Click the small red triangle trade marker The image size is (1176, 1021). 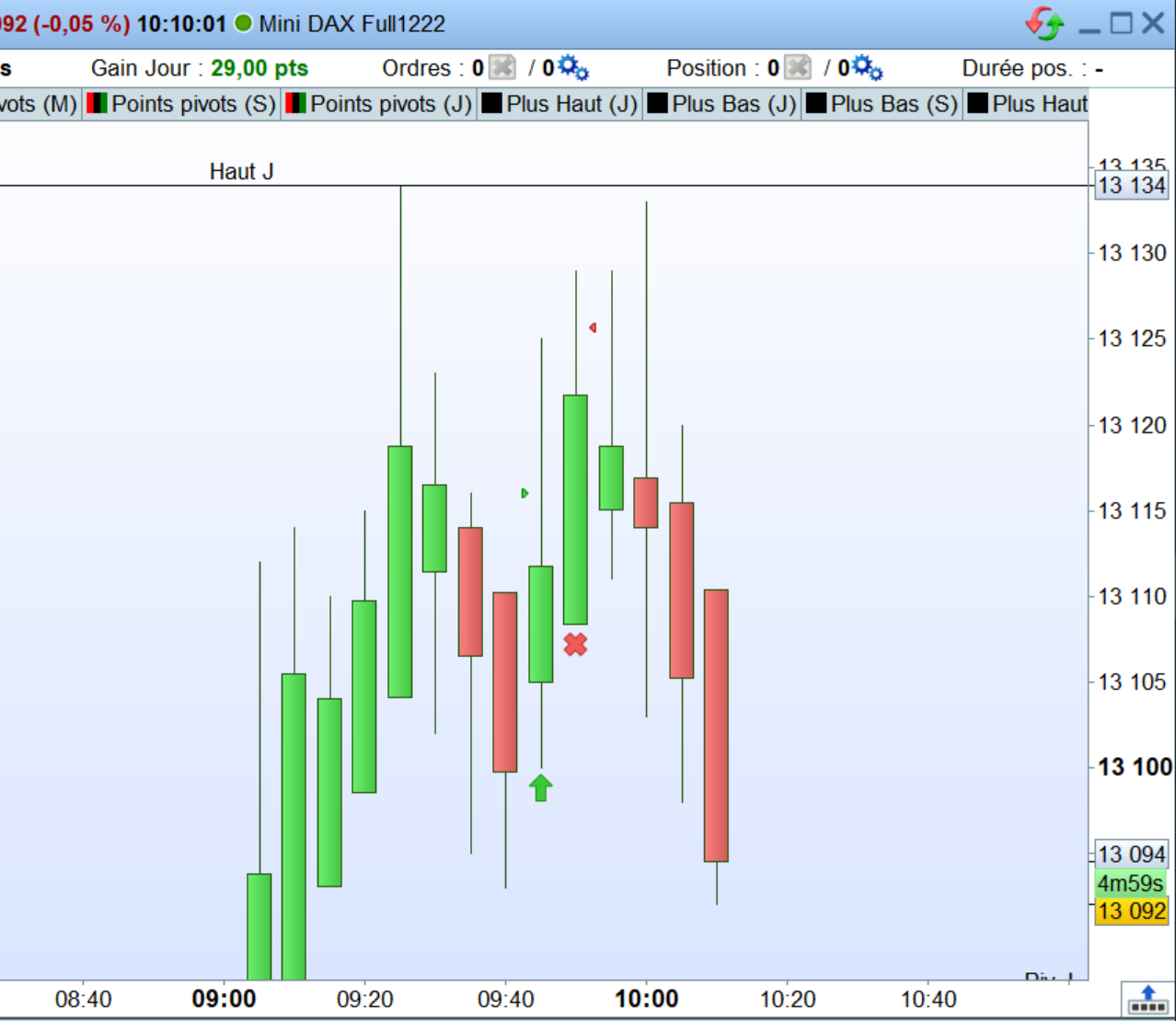click(x=593, y=327)
